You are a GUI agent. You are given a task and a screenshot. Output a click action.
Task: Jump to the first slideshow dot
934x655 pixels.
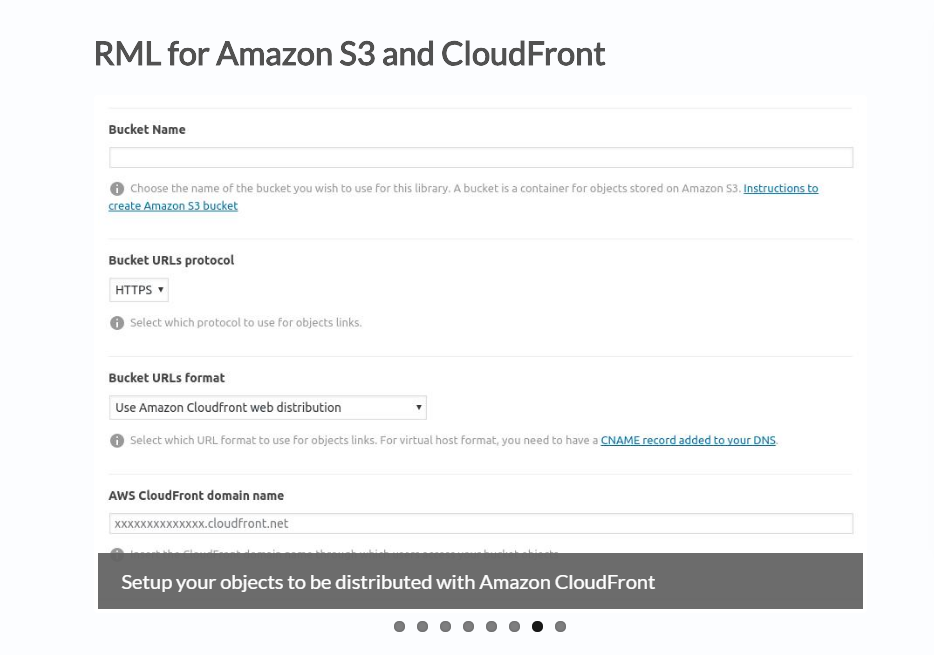(399, 627)
